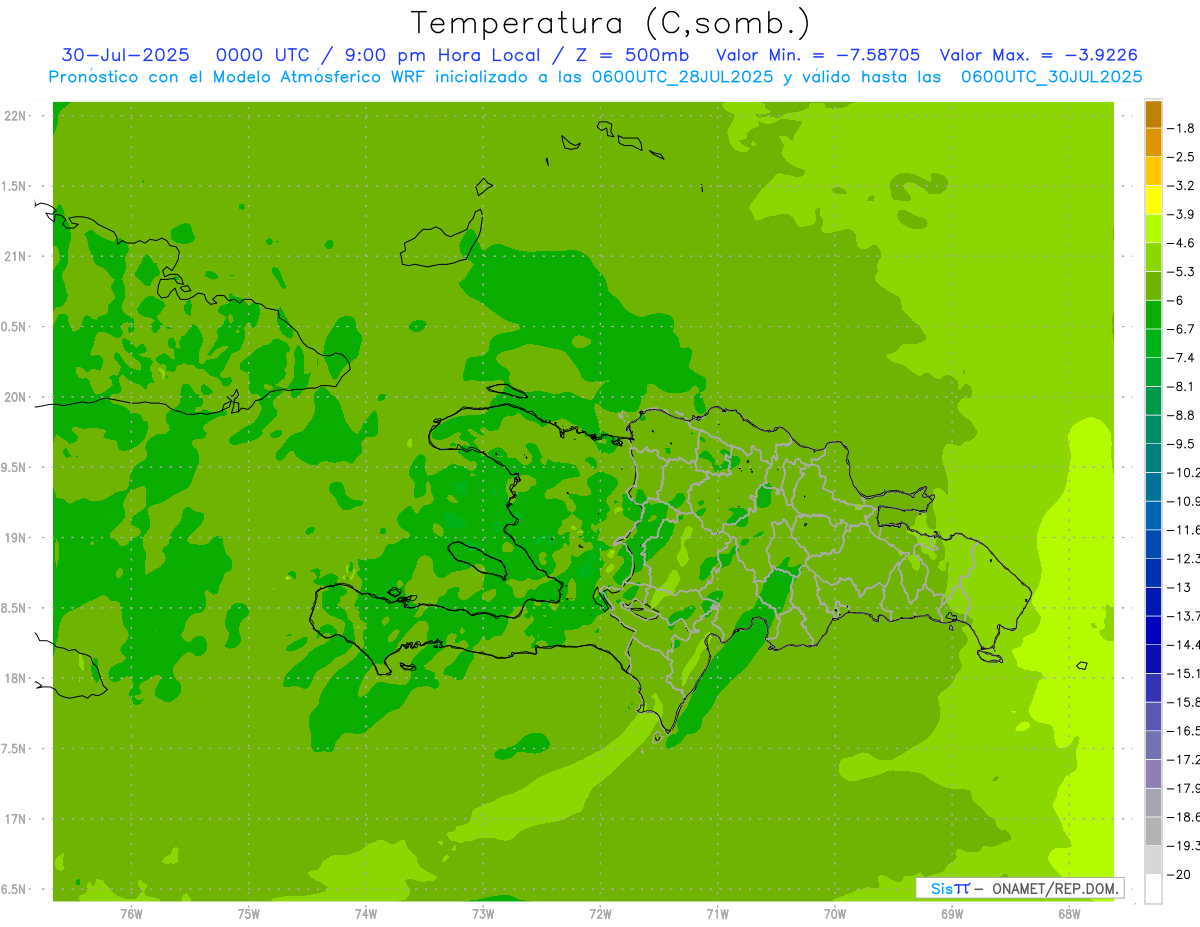Click the -20 legend label
Viewport: 1200px width, 927px height.
coord(1181,874)
